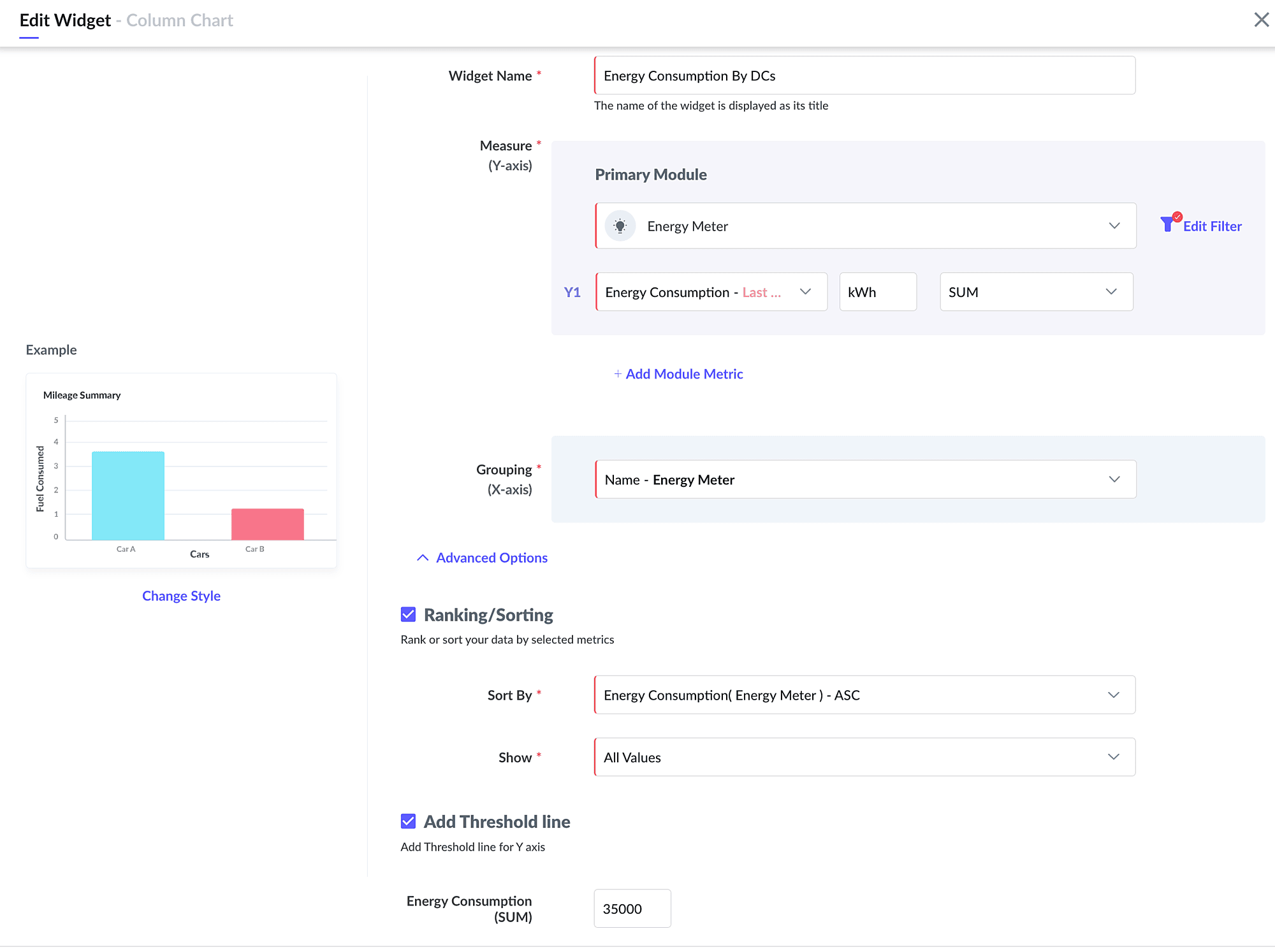This screenshot has width=1275, height=952.
Task: Click the Change Style link
Action: pos(181,596)
